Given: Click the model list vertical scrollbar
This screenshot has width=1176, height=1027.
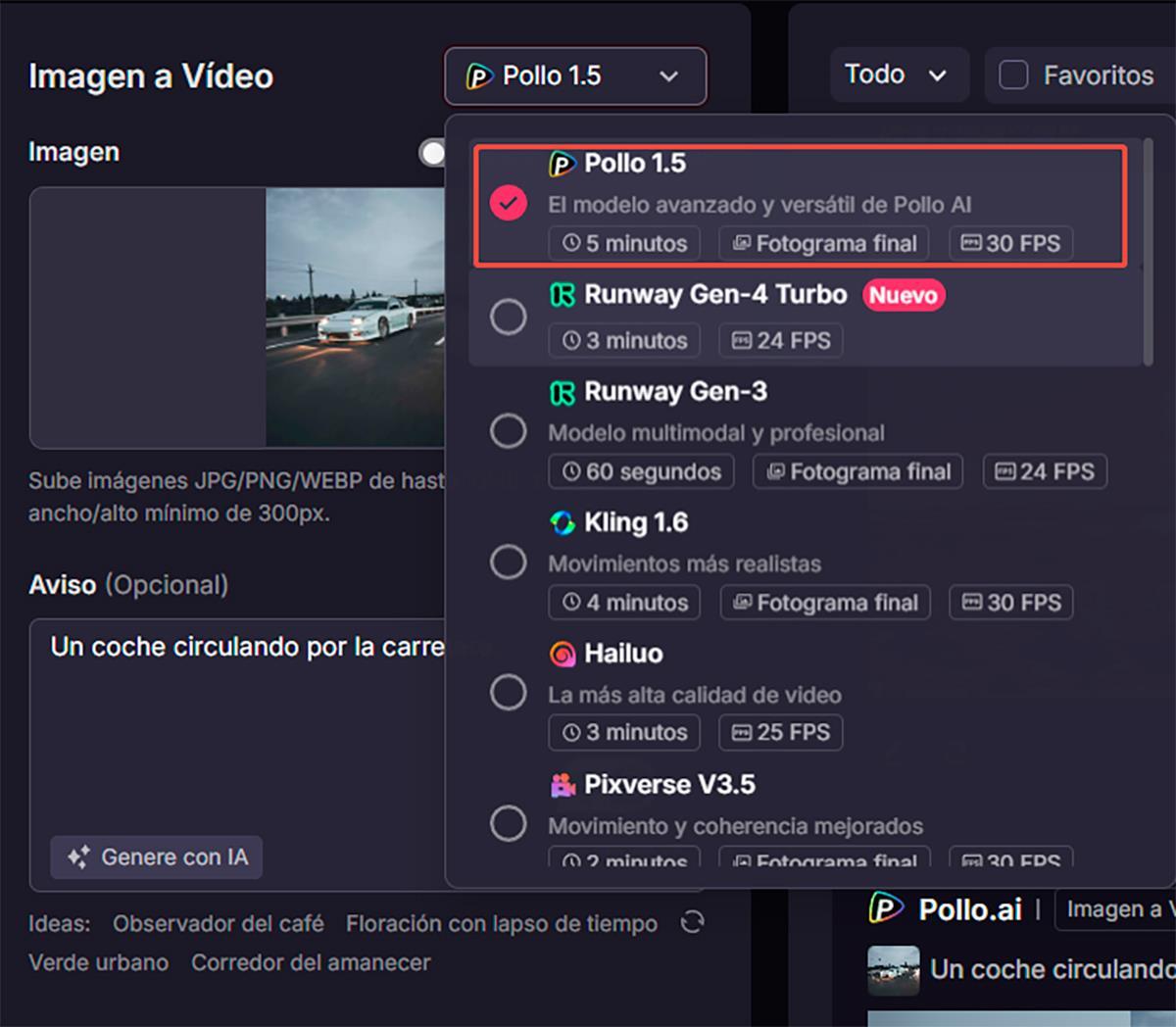Looking at the screenshot, I should (1148, 253).
